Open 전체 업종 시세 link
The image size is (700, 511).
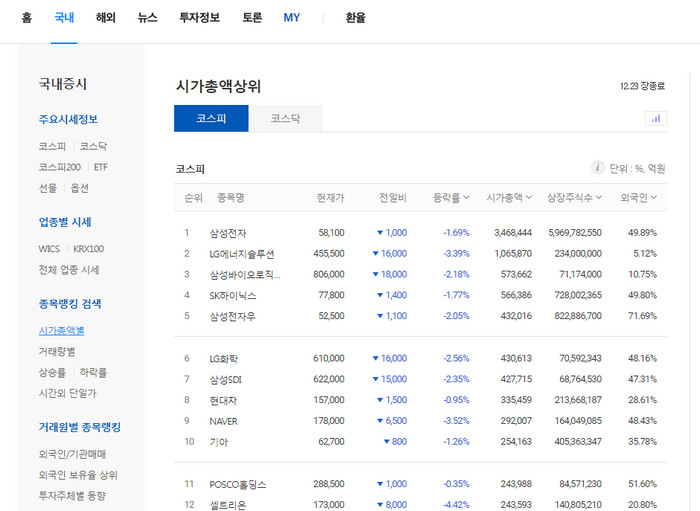[x=69, y=270]
